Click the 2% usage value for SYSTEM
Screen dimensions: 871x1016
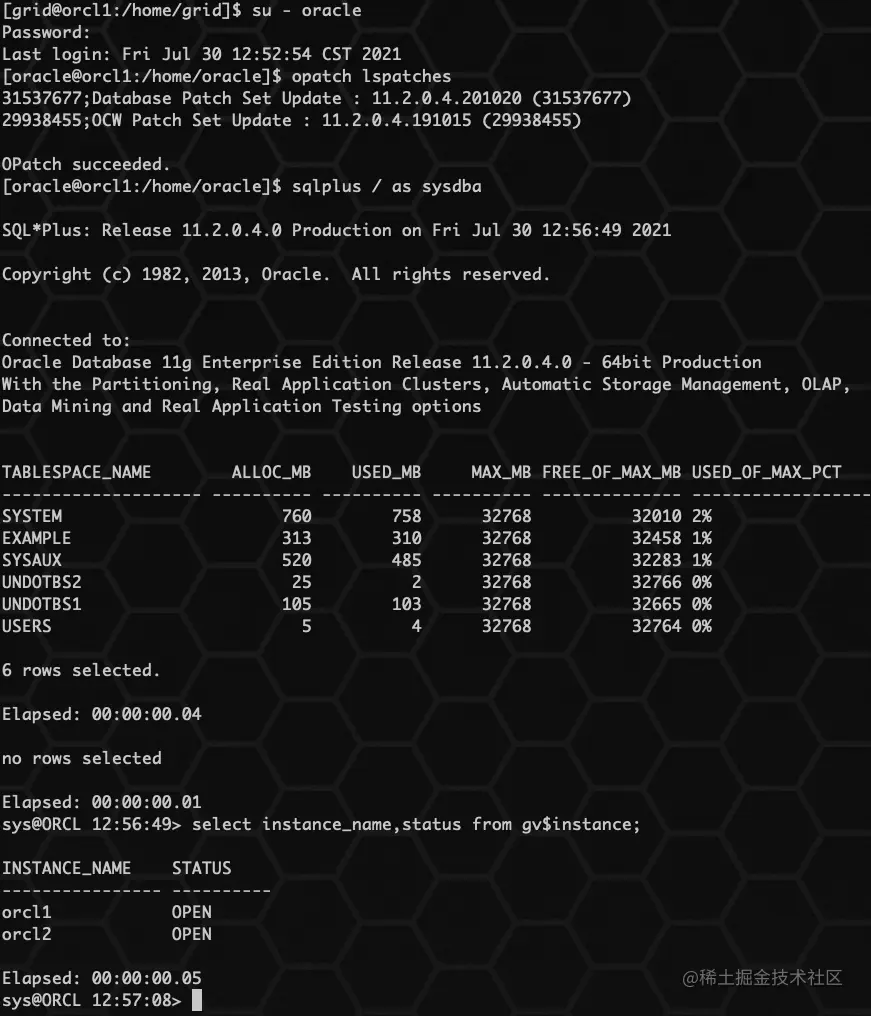pyautogui.click(x=702, y=516)
